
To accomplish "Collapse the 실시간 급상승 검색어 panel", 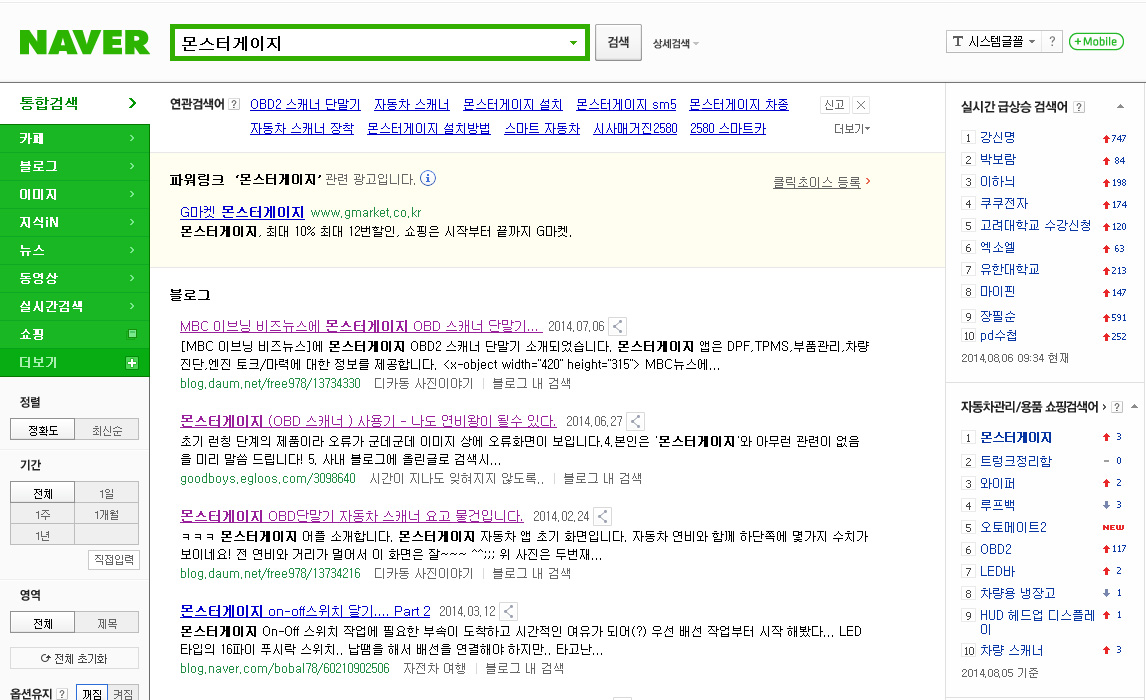I will (x=1120, y=107).
